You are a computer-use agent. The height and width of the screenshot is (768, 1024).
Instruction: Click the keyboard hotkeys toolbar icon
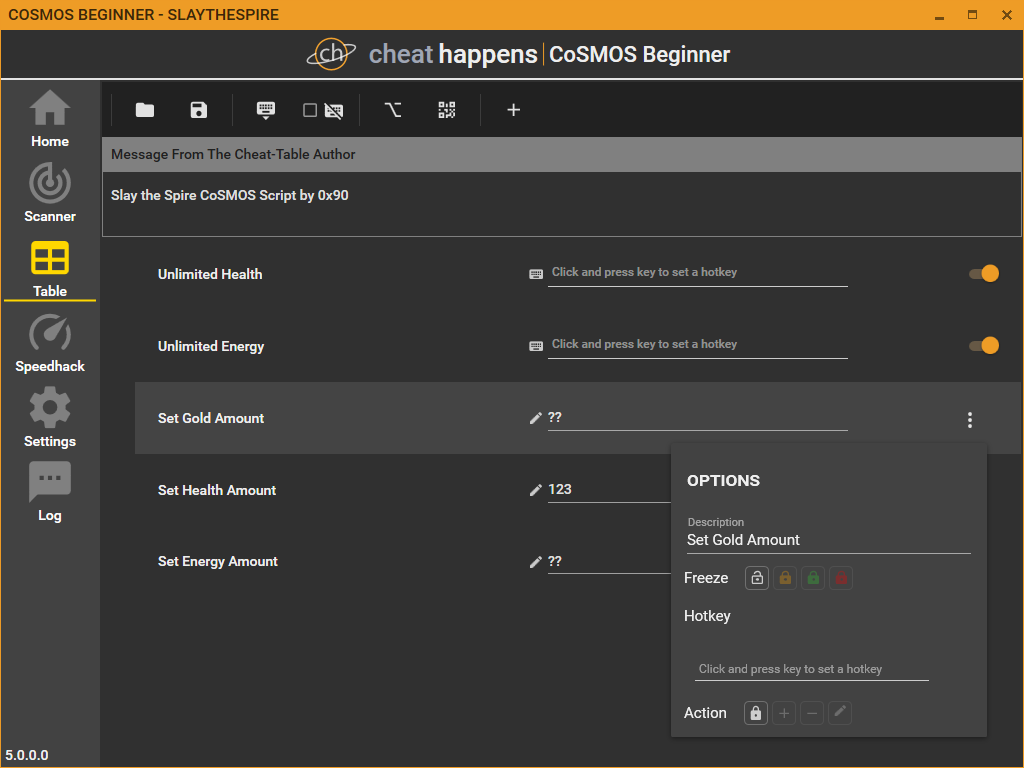266,110
